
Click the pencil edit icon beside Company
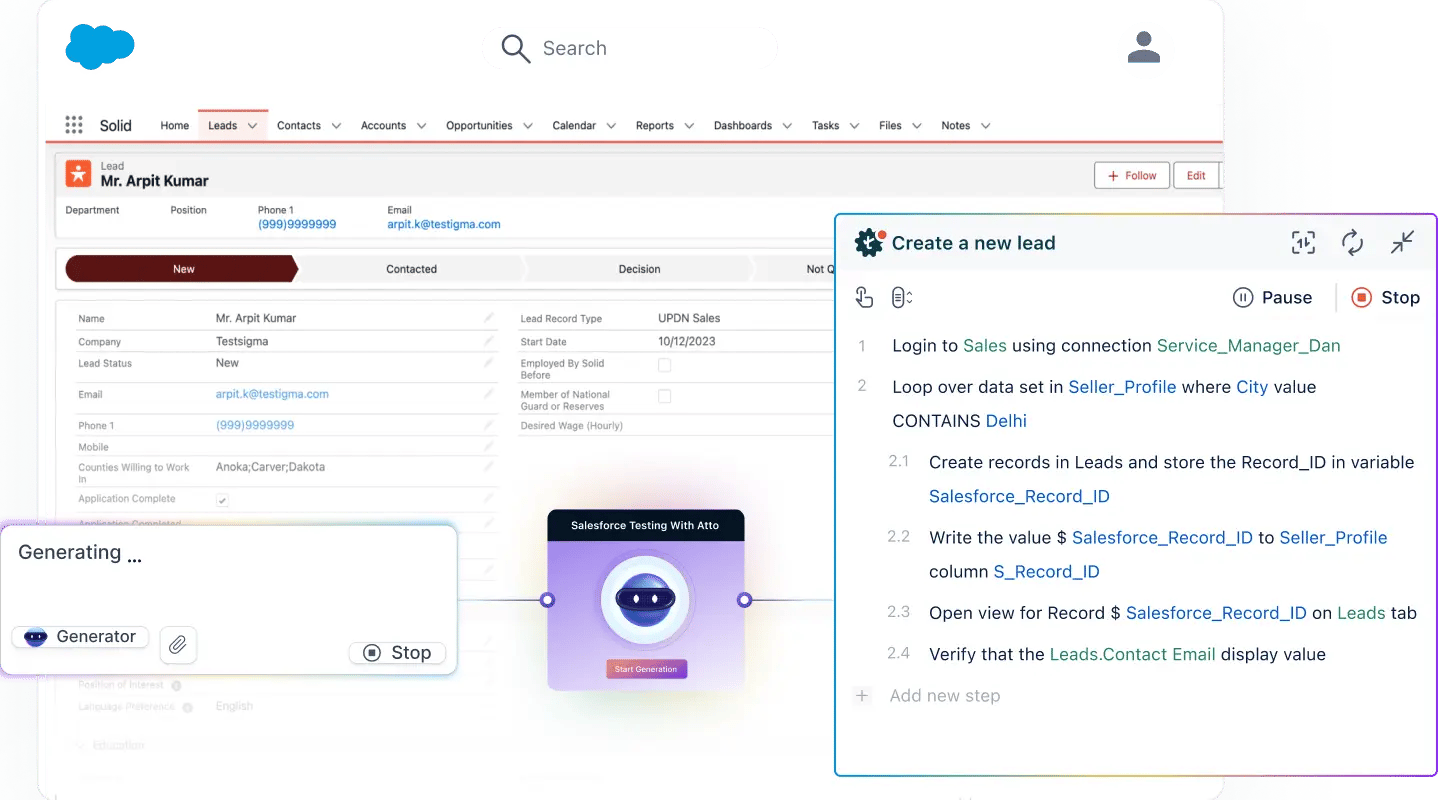tap(489, 341)
